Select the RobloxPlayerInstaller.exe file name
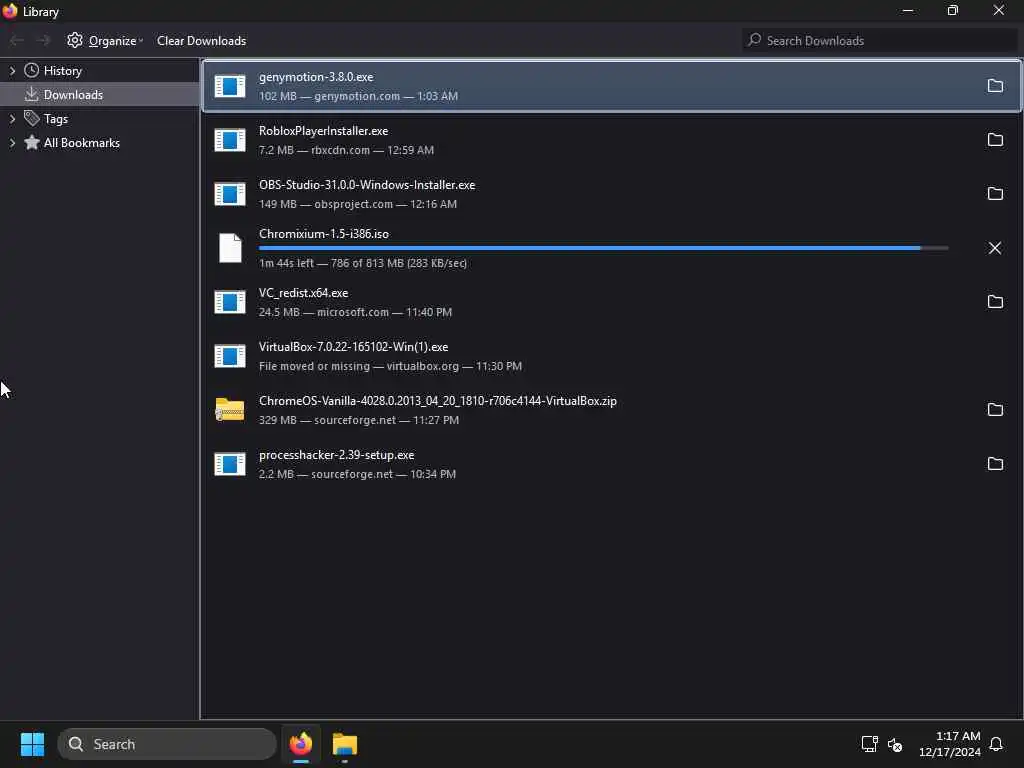This screenshot has height=768, width=1024. click(x=323, y=131)
